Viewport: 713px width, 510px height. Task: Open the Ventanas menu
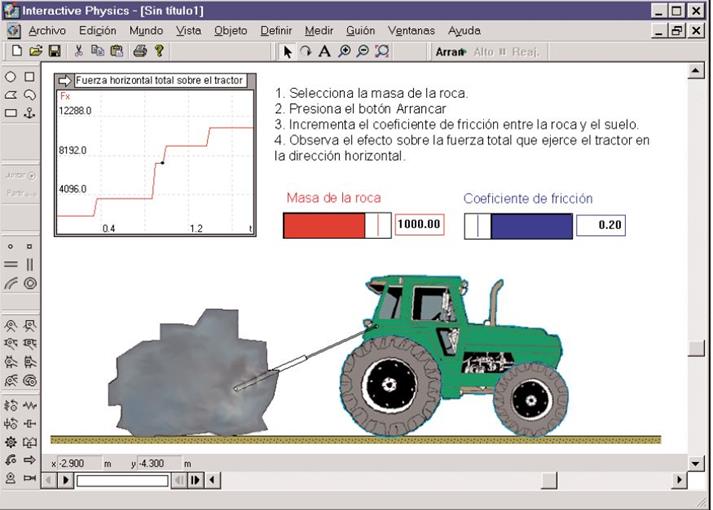pos(412,31)
